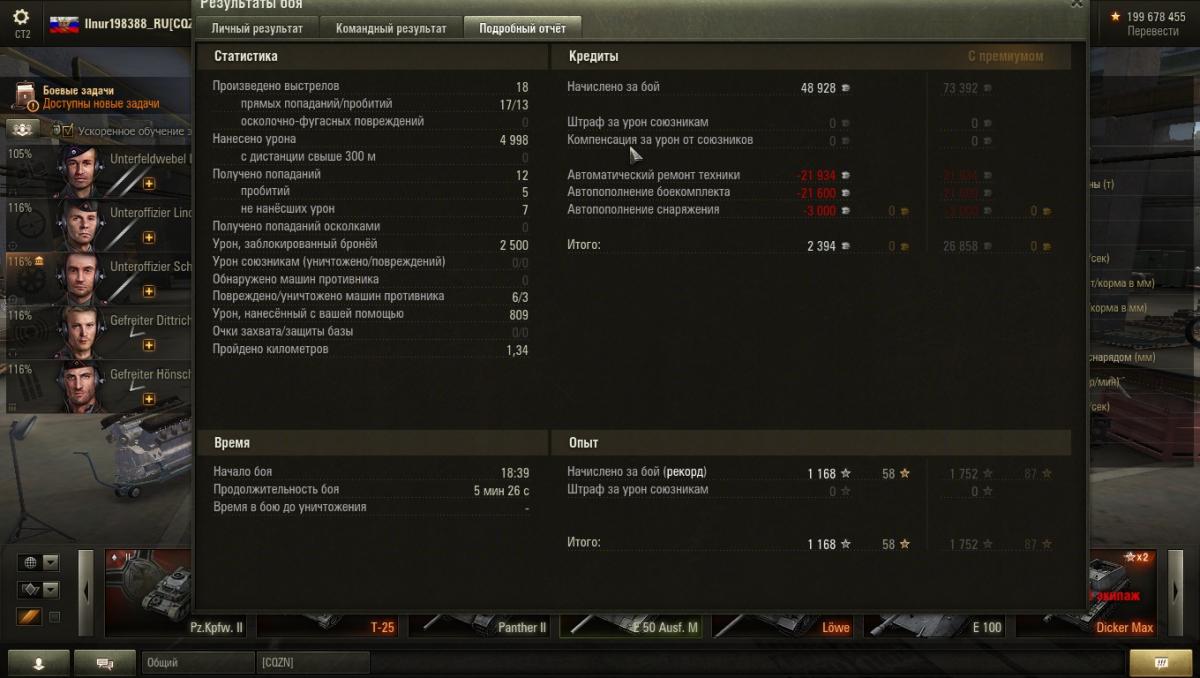The width and height of the screenshot is (1200, 678).
Task: Toggle the small checkbox beside the elite filter
Action: (x=55, y=617)
